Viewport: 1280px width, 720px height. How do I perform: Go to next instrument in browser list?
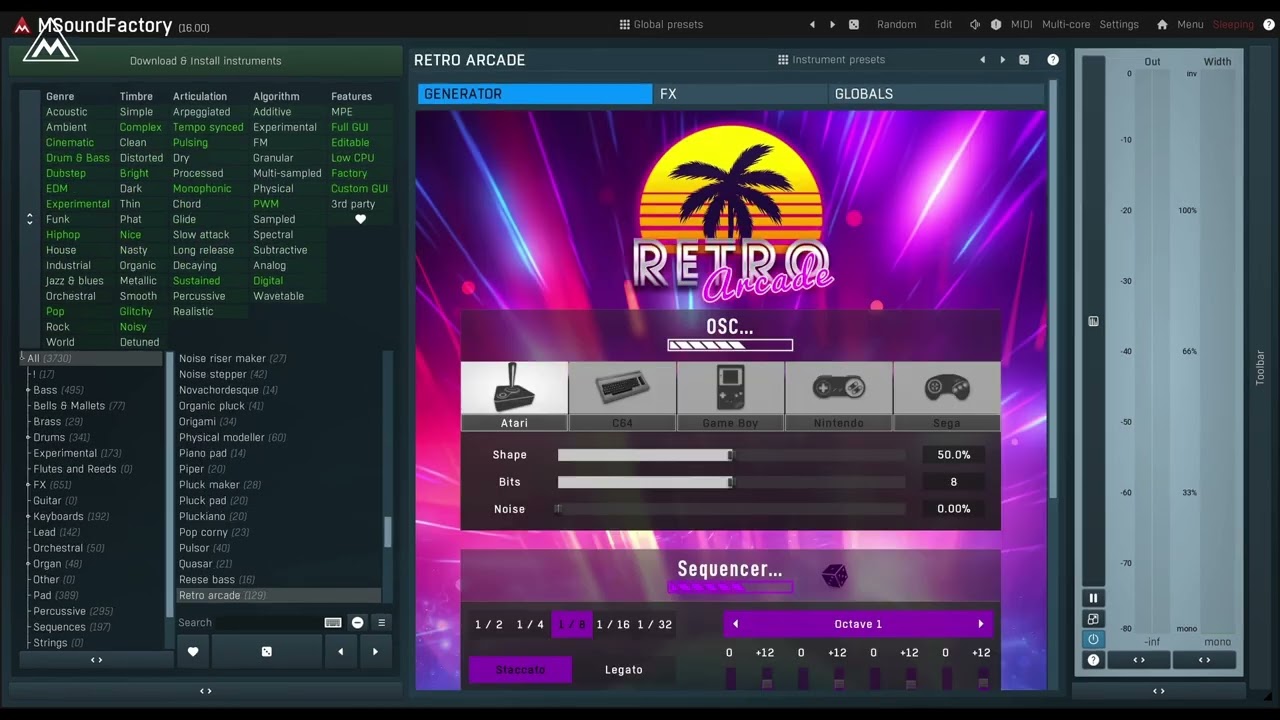375,652
